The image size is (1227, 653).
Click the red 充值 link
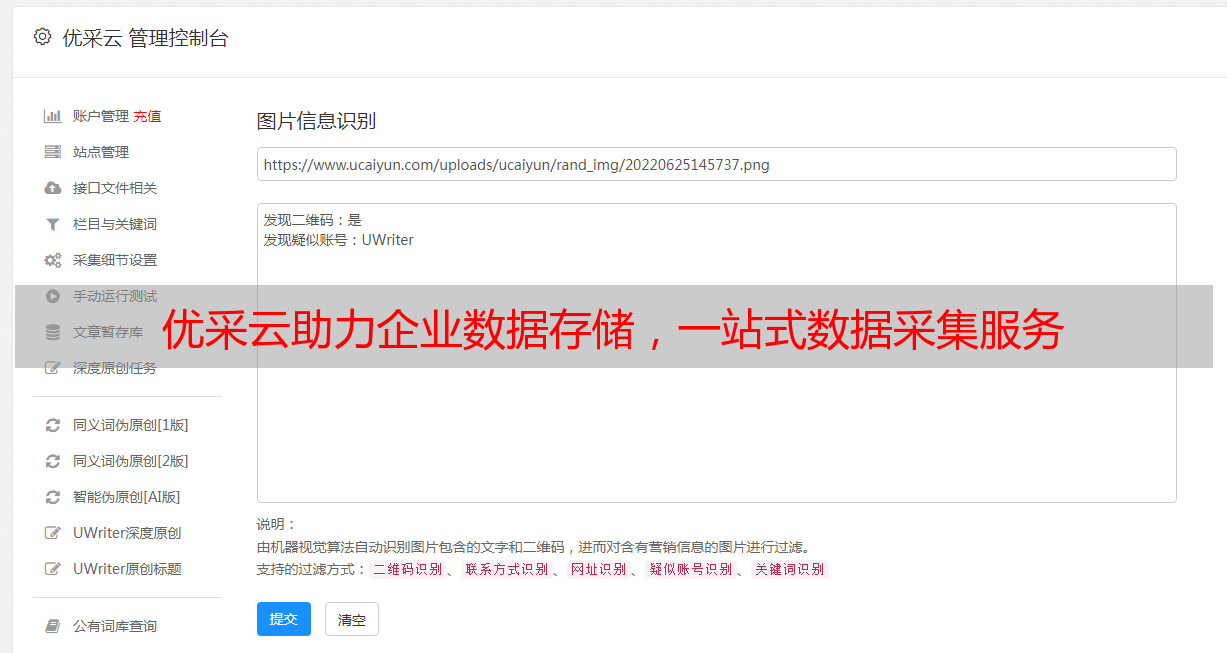tap(147, 116)
